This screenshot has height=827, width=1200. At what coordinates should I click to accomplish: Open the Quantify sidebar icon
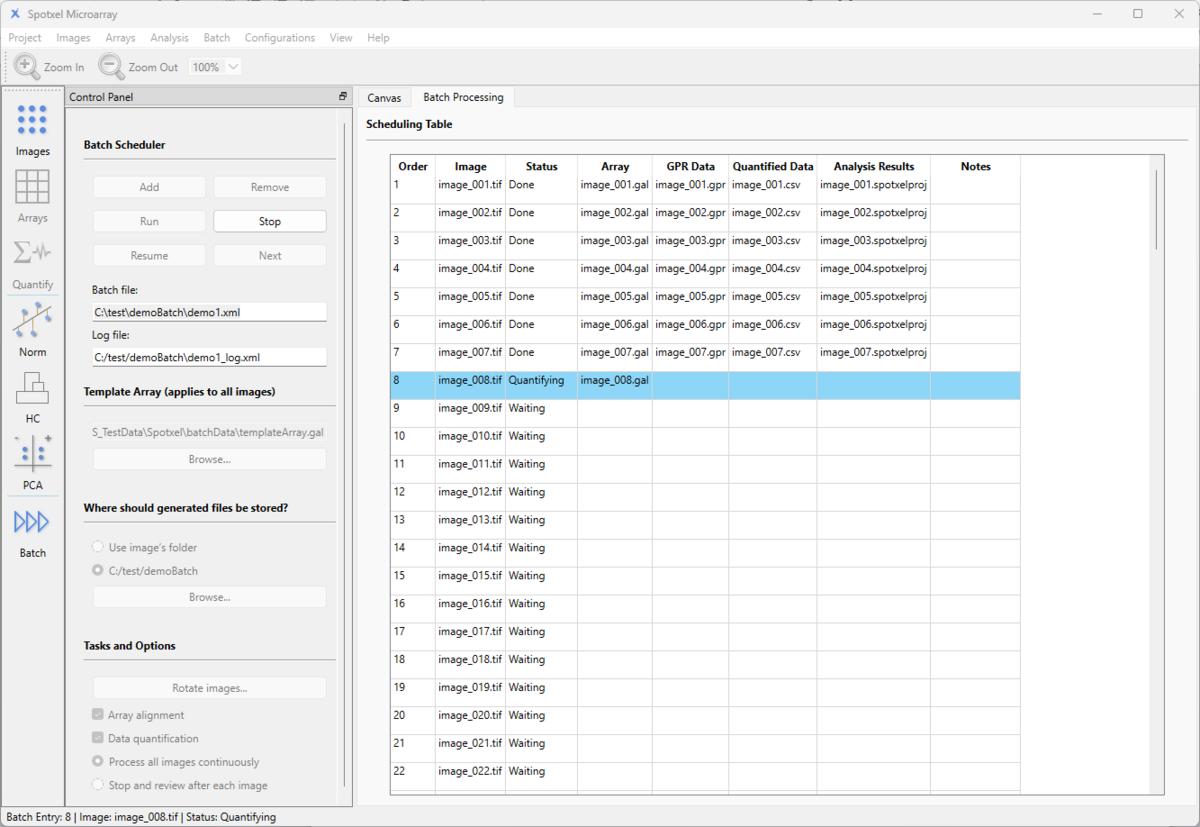click(x=32, y=253)
